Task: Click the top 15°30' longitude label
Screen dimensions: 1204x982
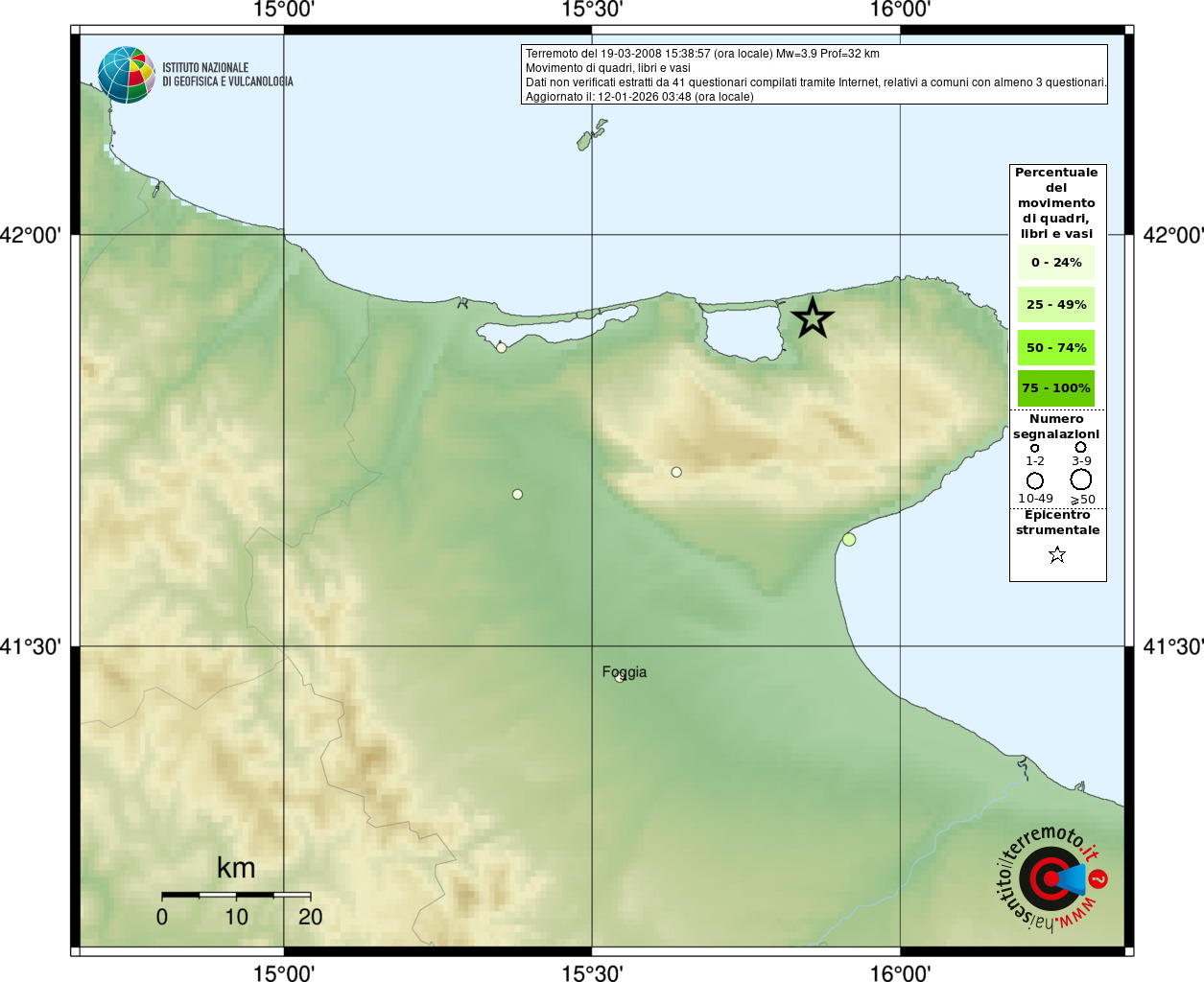Action: coord(592,10)
